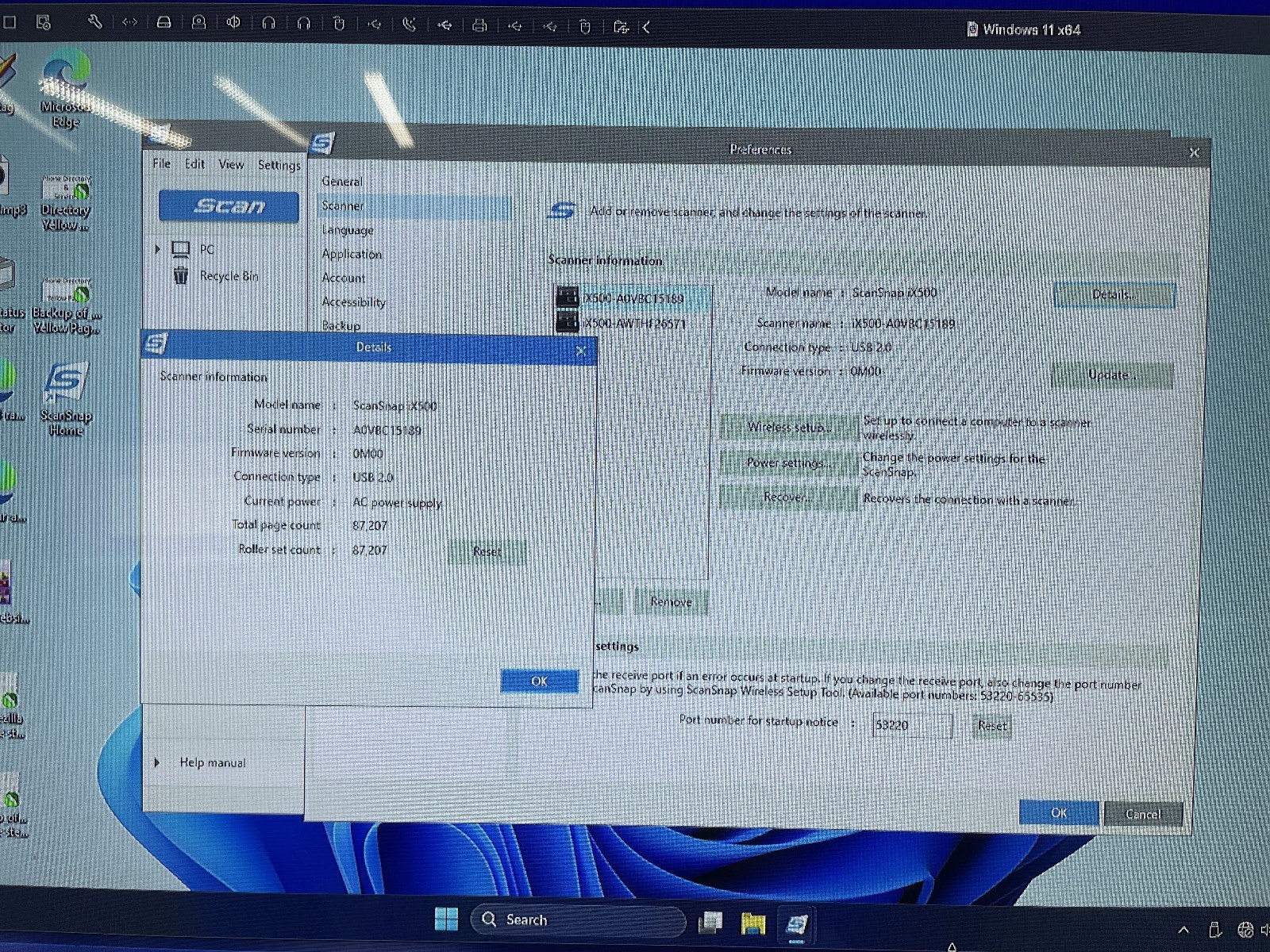The height and width of the screenshot is (952, 1270).
Task: Open ScanSnap Home desktop shortcut
Action: coord(66,397)
